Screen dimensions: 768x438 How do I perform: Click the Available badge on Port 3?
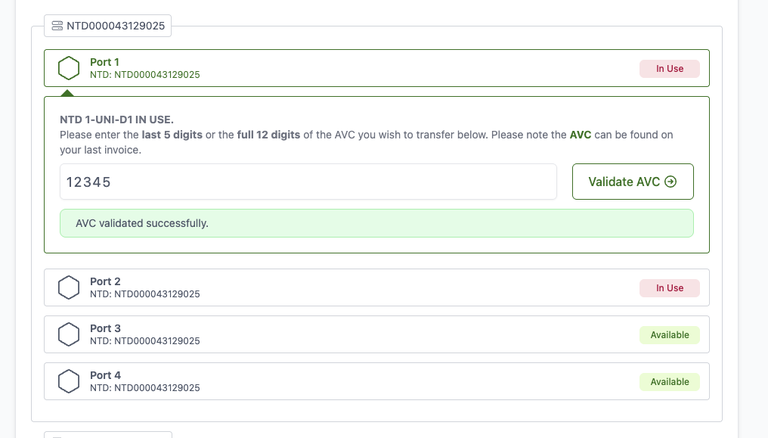coord(670,335)
